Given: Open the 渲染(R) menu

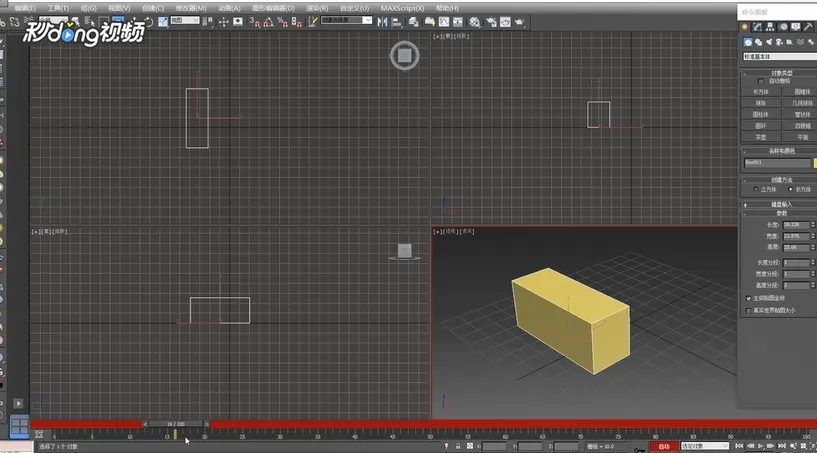Looking at the screenshot, I should click(x=317, y=8).
